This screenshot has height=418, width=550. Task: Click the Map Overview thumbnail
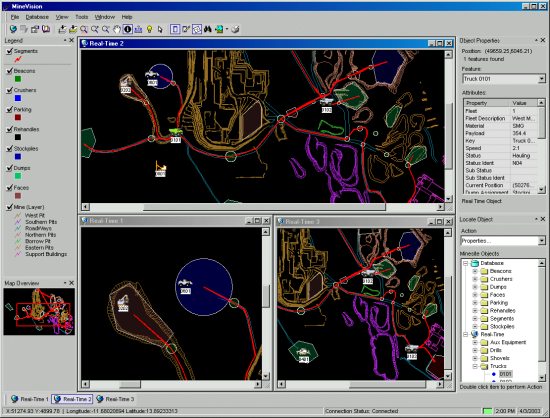coord(39,311)
